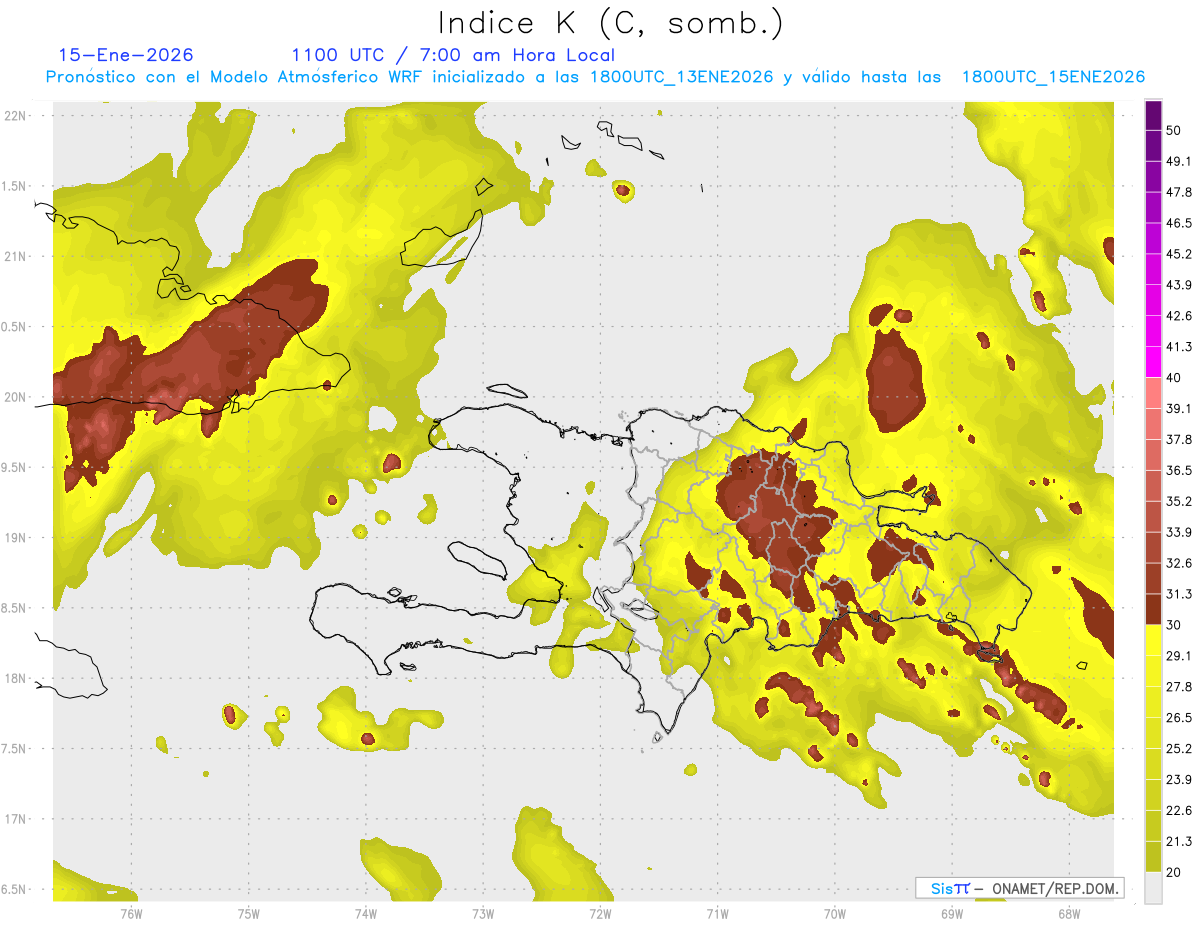This screenshot has height=927, width=1200.
Task: Click color scale value '49.1'
Action: point(1179,161)
